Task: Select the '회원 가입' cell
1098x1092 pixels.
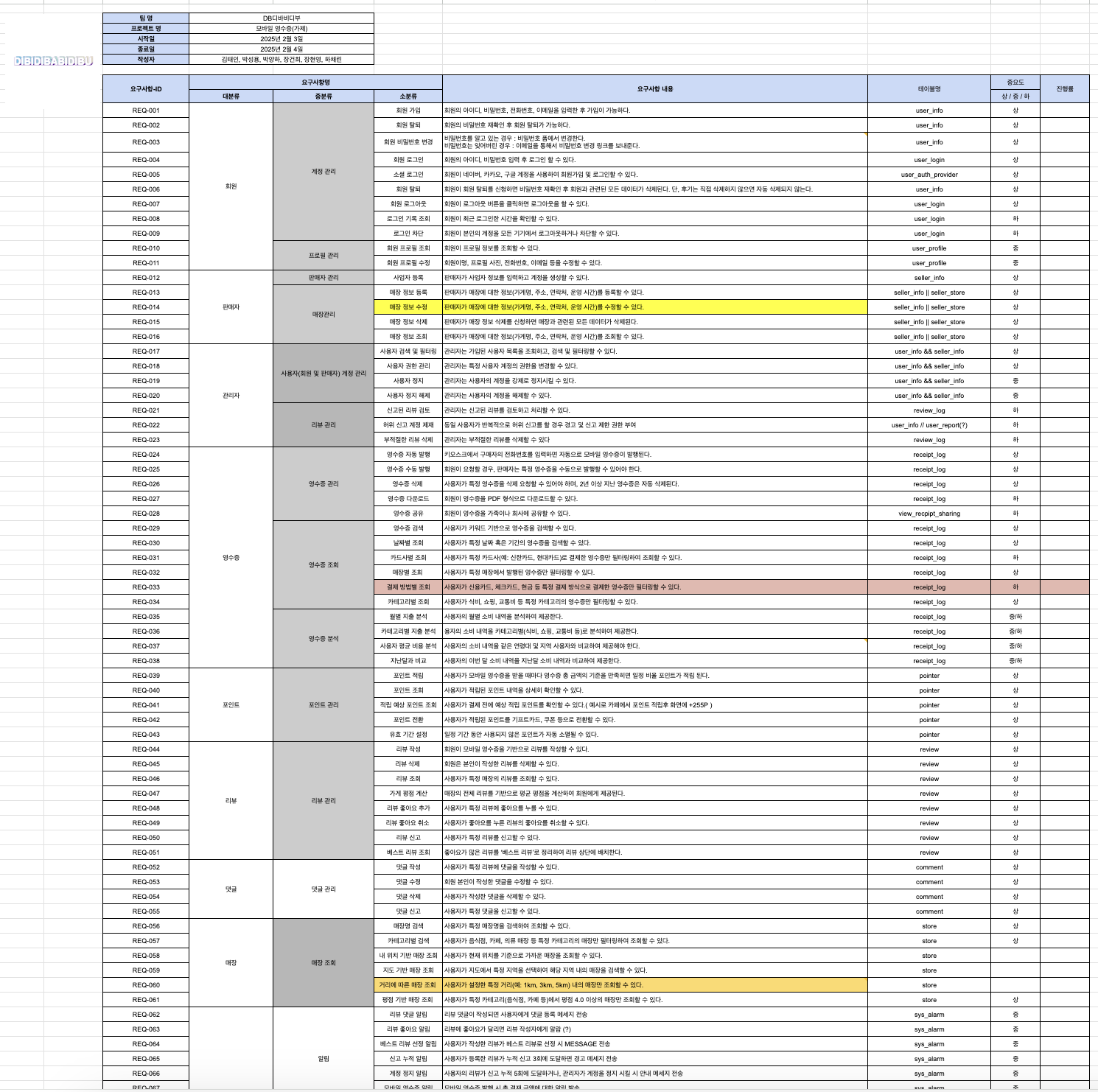Action: 408,111
